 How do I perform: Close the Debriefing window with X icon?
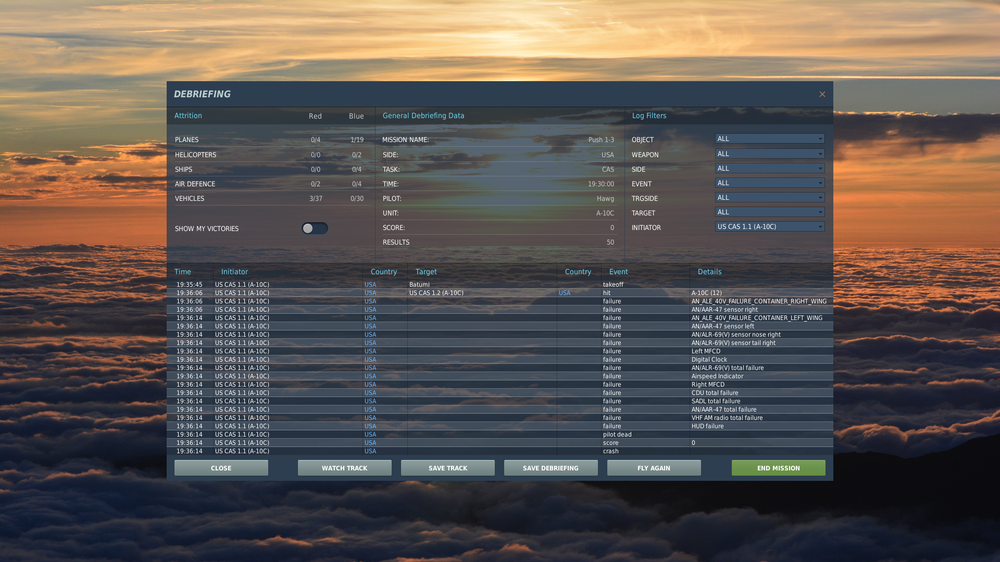822,94
